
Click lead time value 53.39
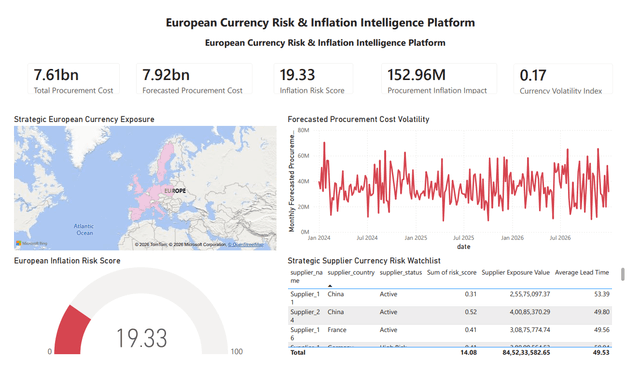(x=602, y=294)
